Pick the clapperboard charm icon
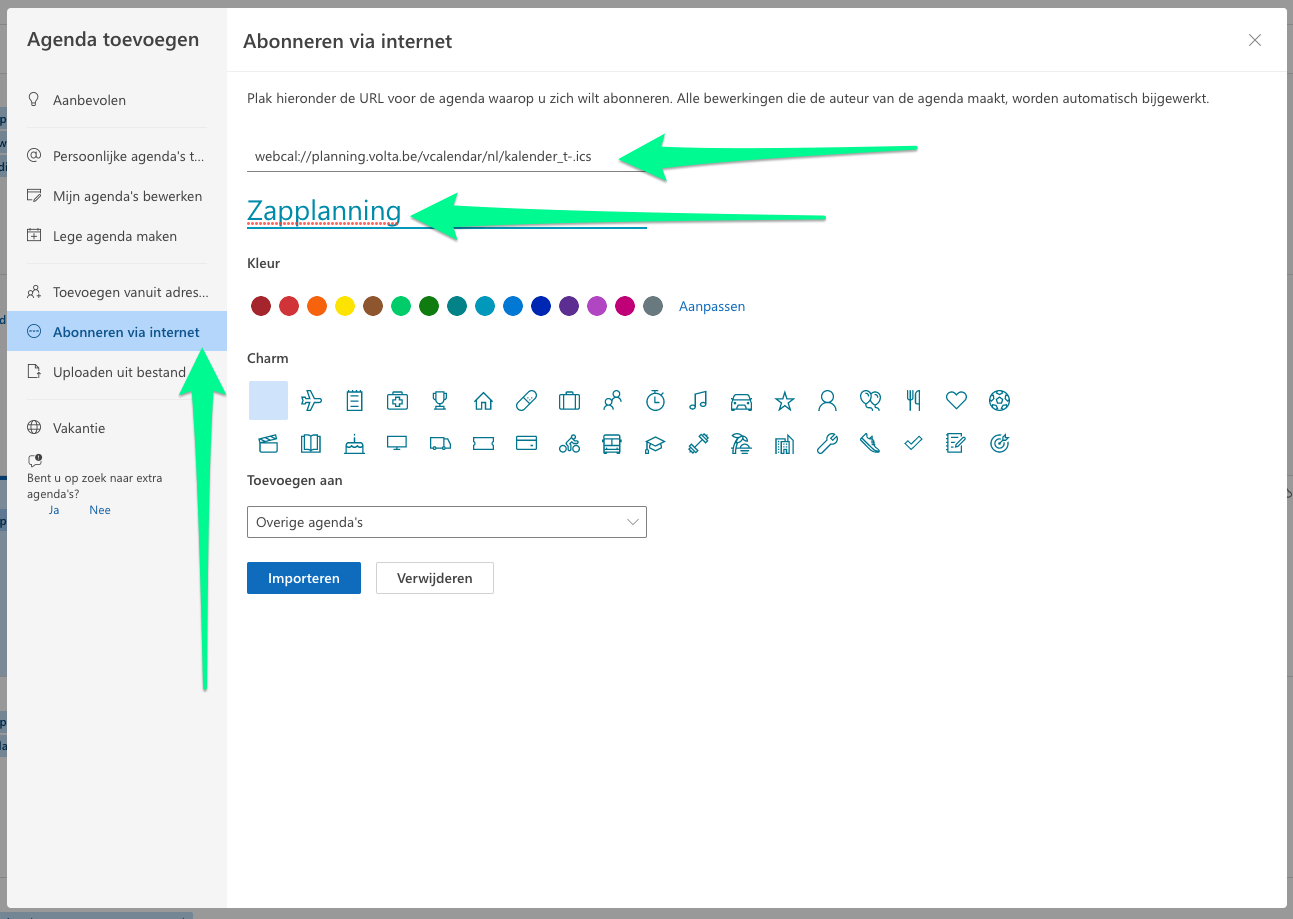This screenshot has height=919, width=1293. [268, 444]
